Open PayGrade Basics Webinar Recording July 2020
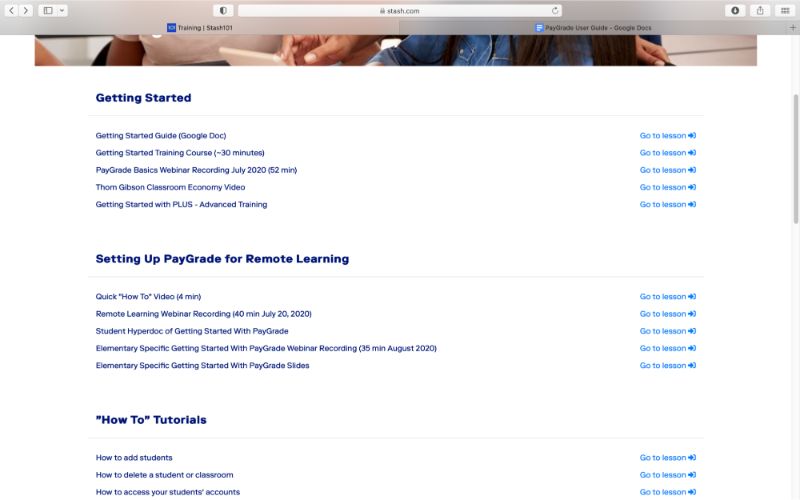This screenshot has height=500, width=800. pyautogui.click(x=196, y=170)
